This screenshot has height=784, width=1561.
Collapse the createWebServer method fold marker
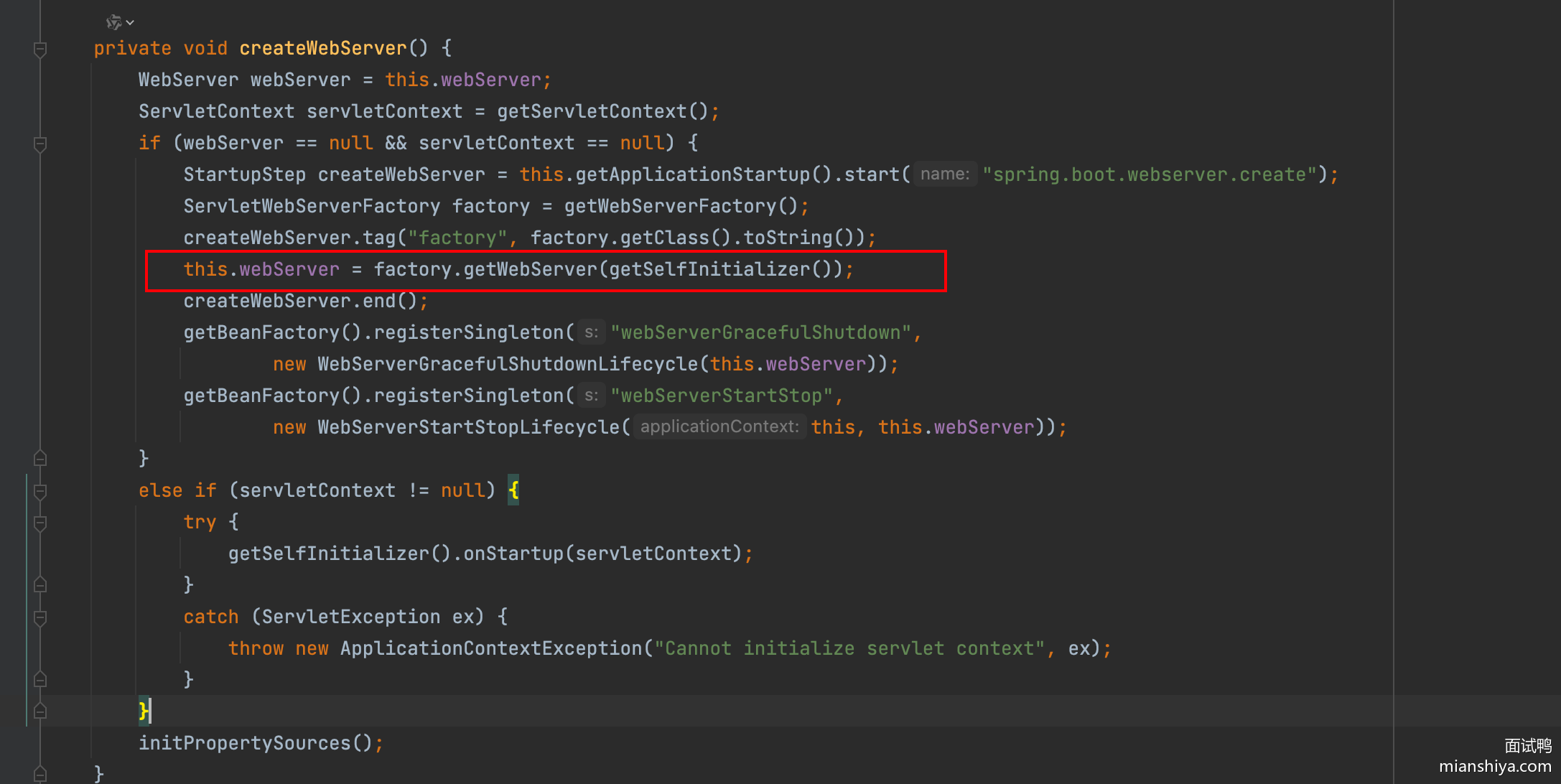click(x=40, y=50)
